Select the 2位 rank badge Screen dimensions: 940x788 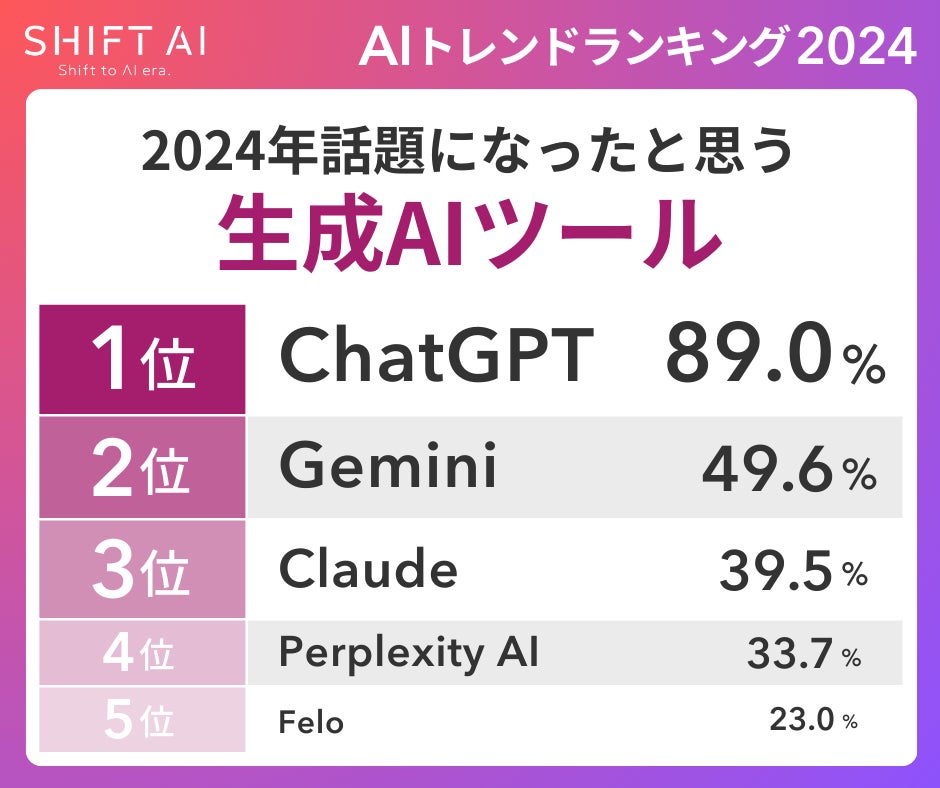[142, 468]
